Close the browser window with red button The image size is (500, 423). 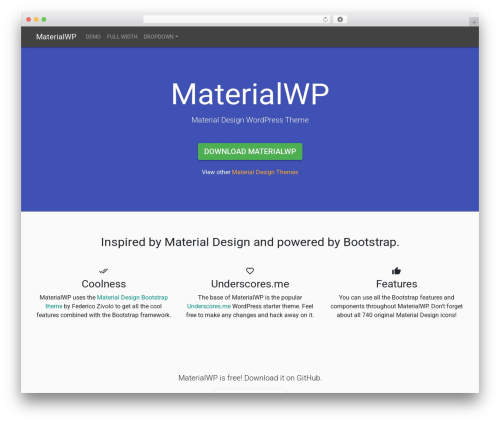29,19
